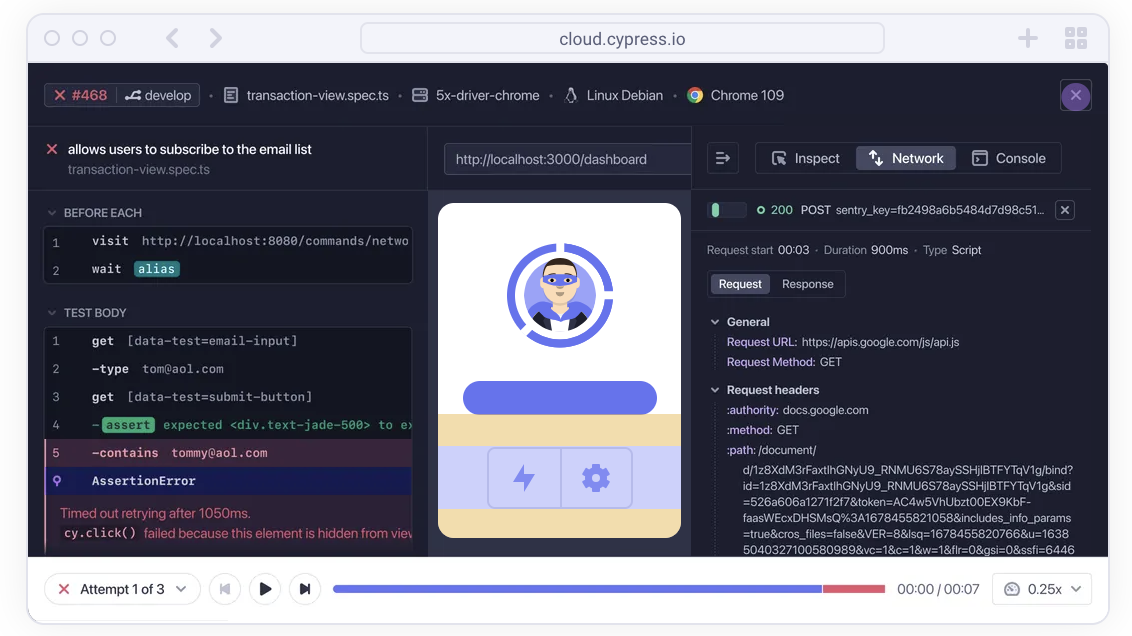The height and width of the screenshot is (636, 1132).
Task: Select the Request sub-tab
Action: point(740,284)
